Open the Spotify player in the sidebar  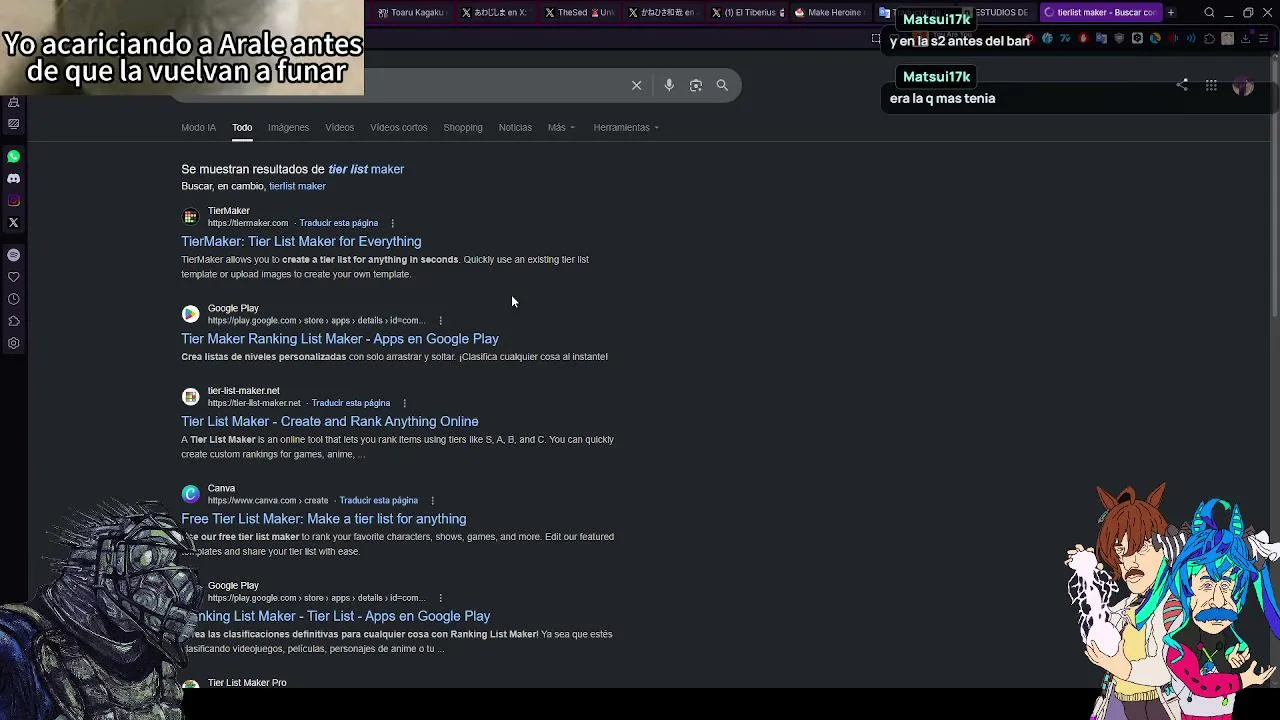[x=14, y=255]
